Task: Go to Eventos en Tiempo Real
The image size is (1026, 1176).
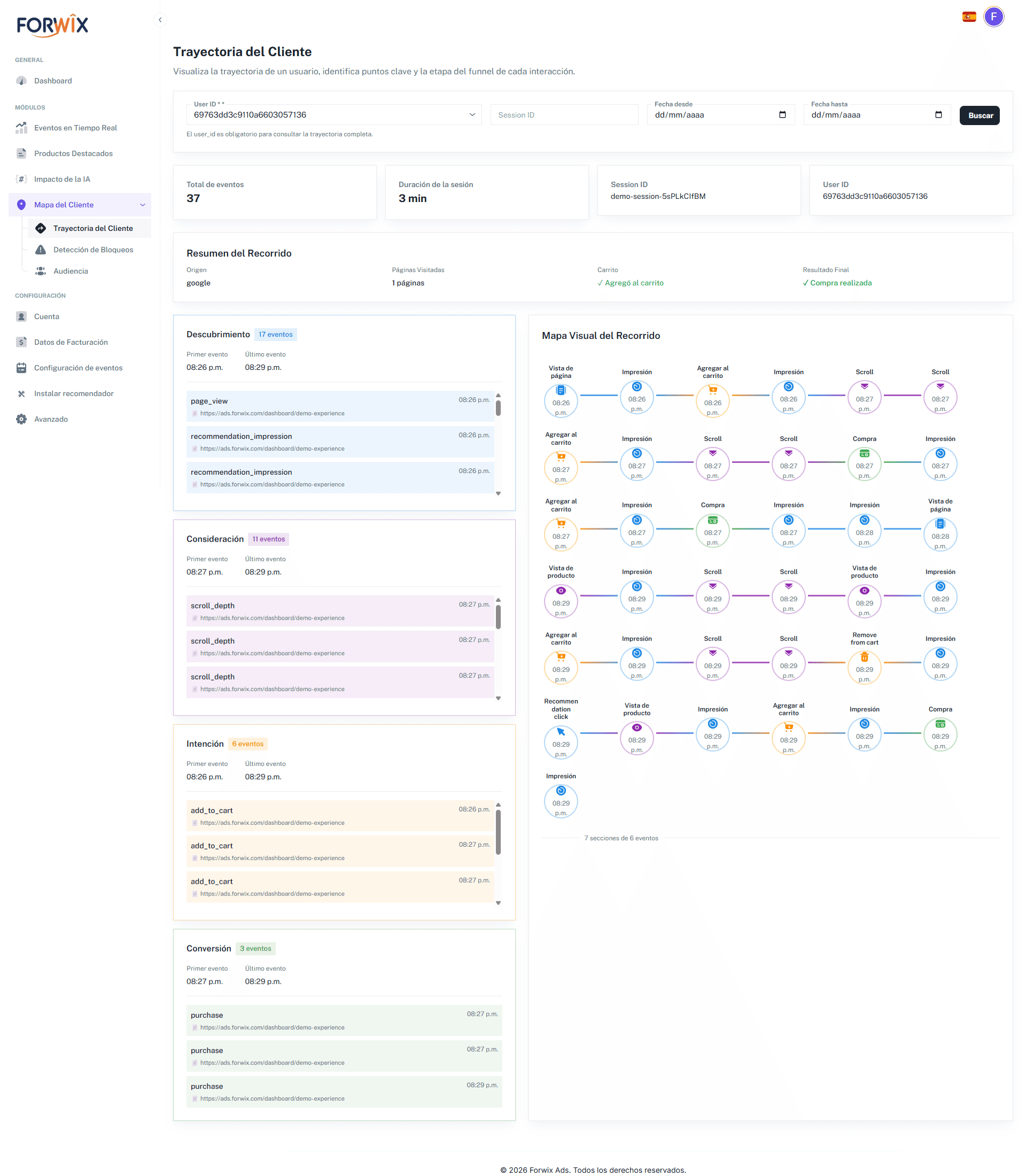Action: tap(75, 128)
